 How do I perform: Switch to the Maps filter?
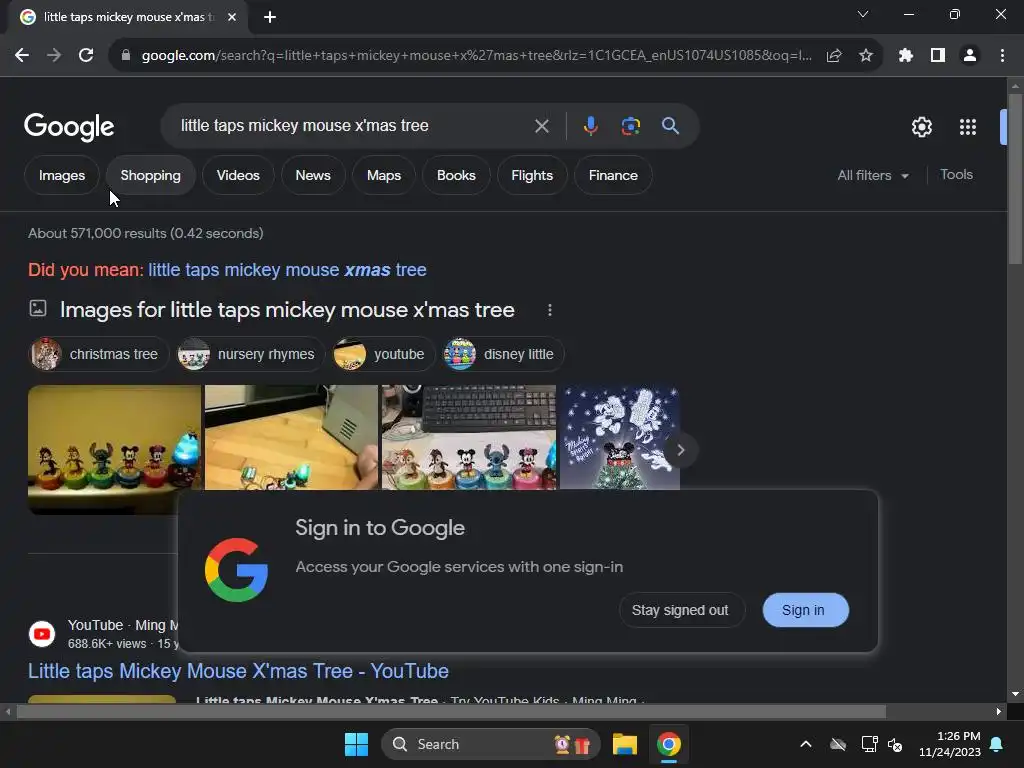tap(384, 175)
